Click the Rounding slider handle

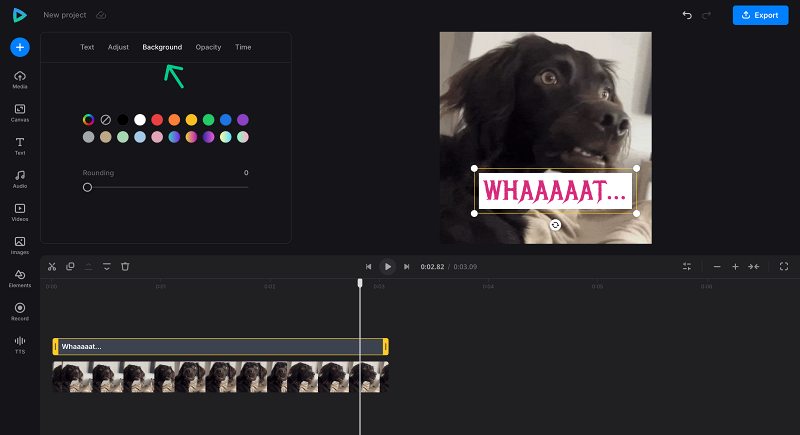pyautogui.click(x=87, y=187)
